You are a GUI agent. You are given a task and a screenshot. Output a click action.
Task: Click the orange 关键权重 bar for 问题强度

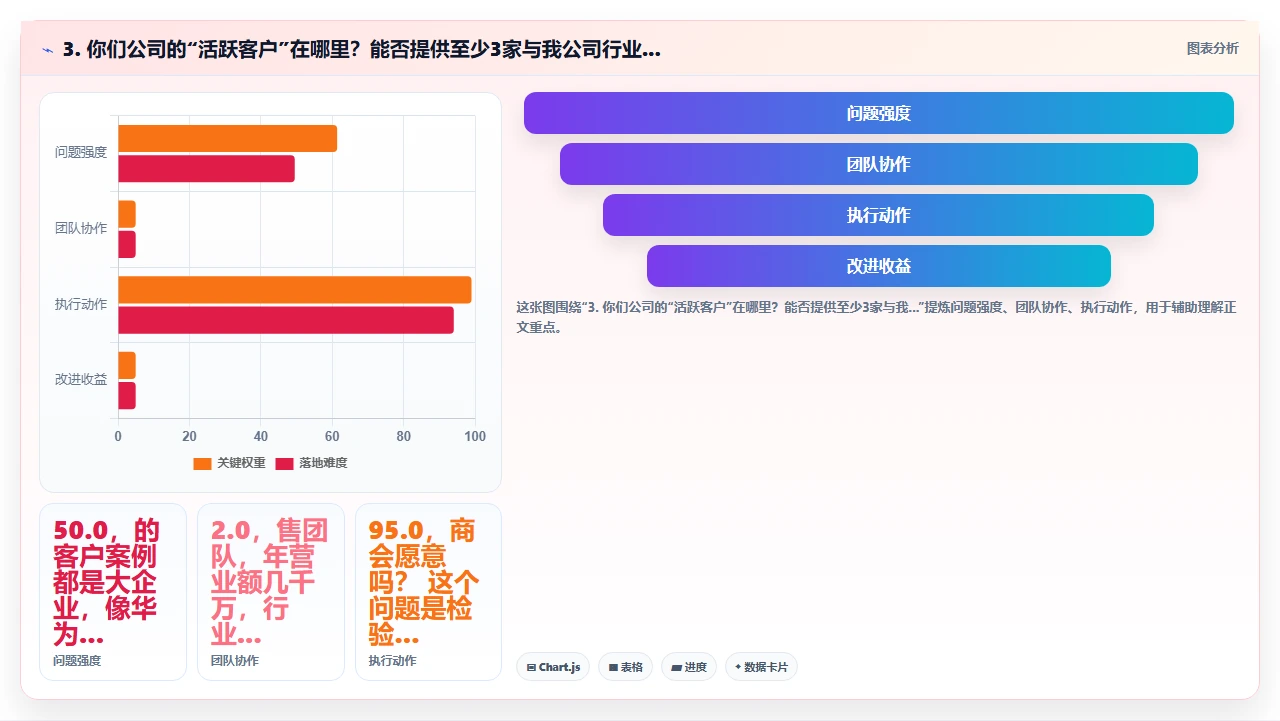click(x=227, y=139)
